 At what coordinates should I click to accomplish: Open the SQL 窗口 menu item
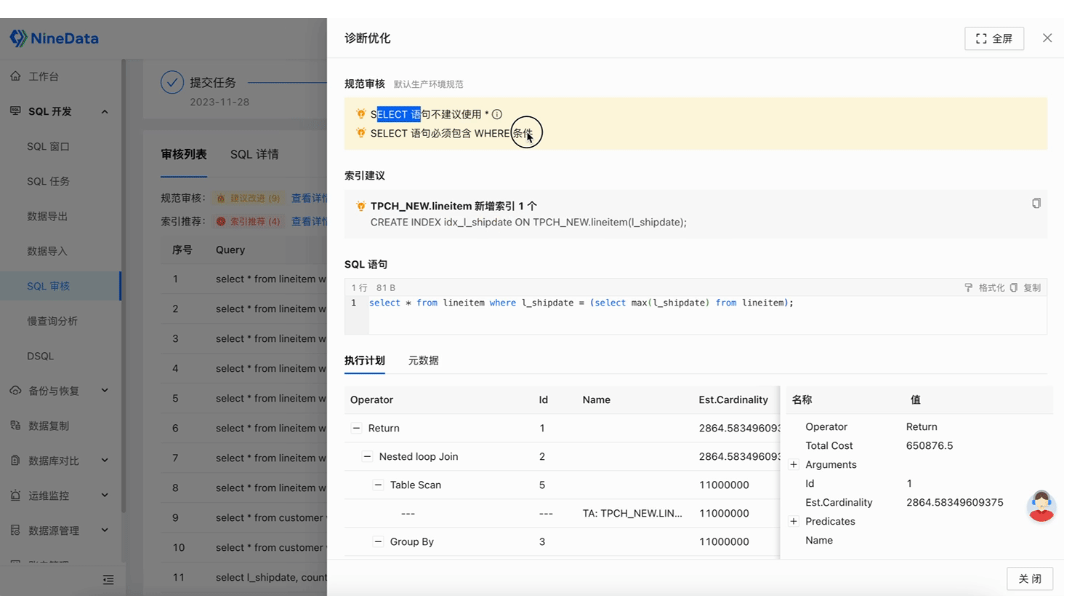[x=48, y=146]
